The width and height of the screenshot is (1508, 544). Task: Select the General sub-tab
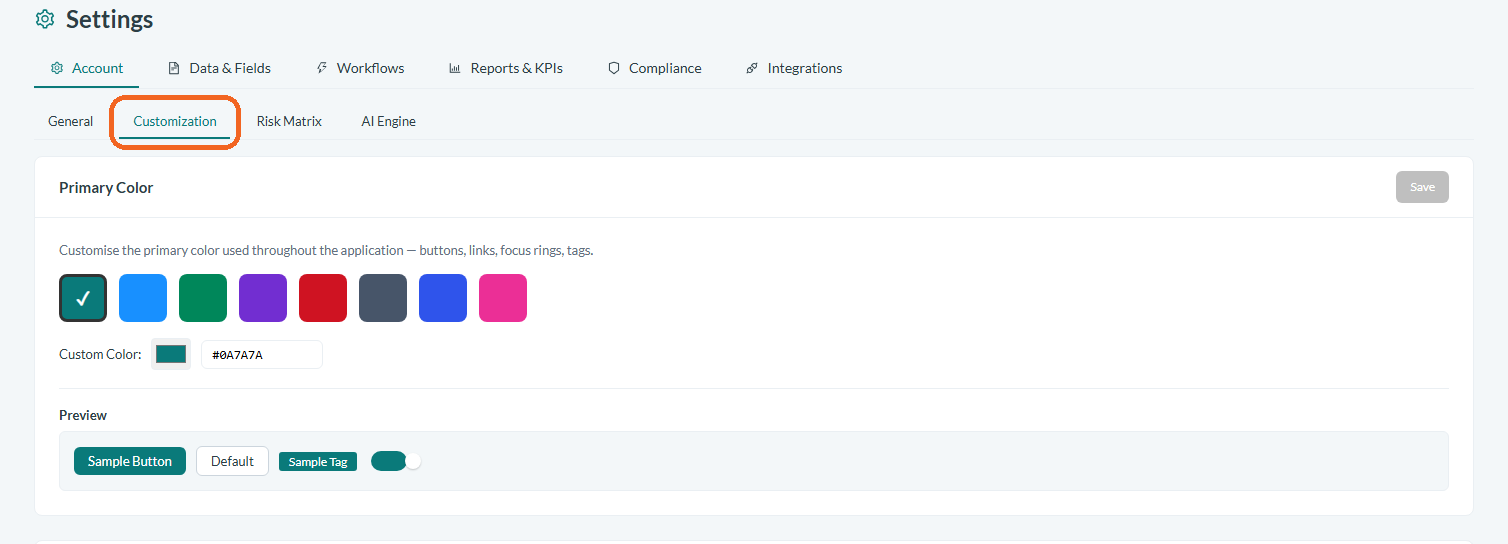pos(71,121)
